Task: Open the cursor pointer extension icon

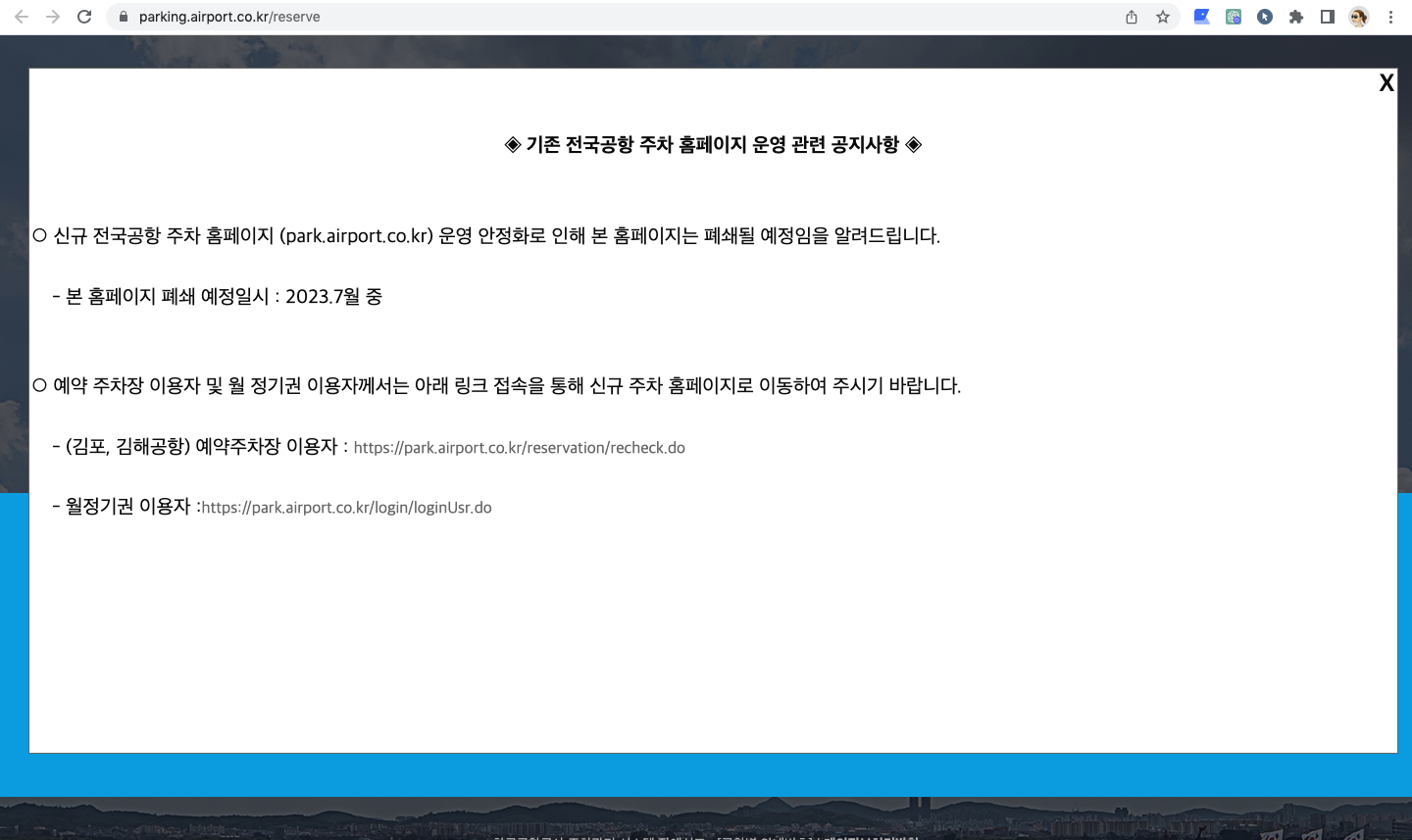Action: point(1264,16)
